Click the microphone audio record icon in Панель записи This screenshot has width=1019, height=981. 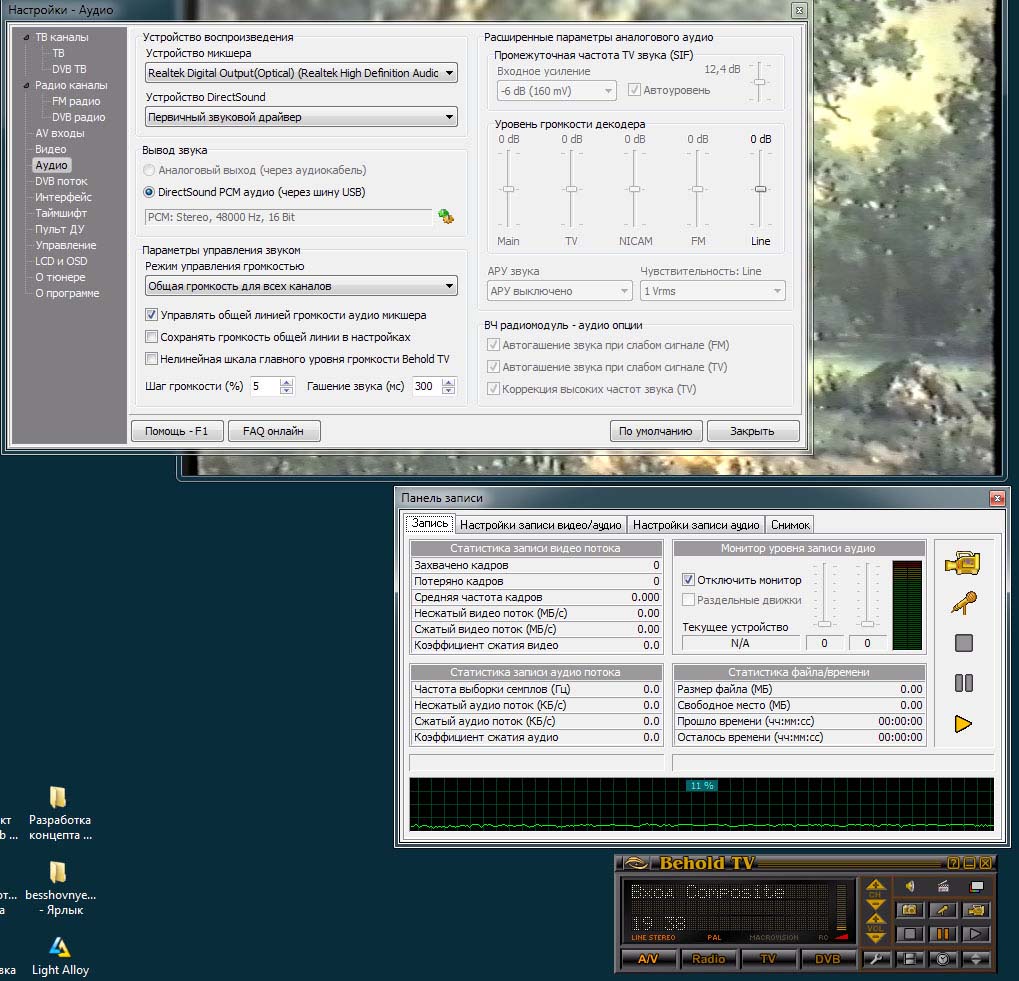pyautogui.click(x=963, y=603)
